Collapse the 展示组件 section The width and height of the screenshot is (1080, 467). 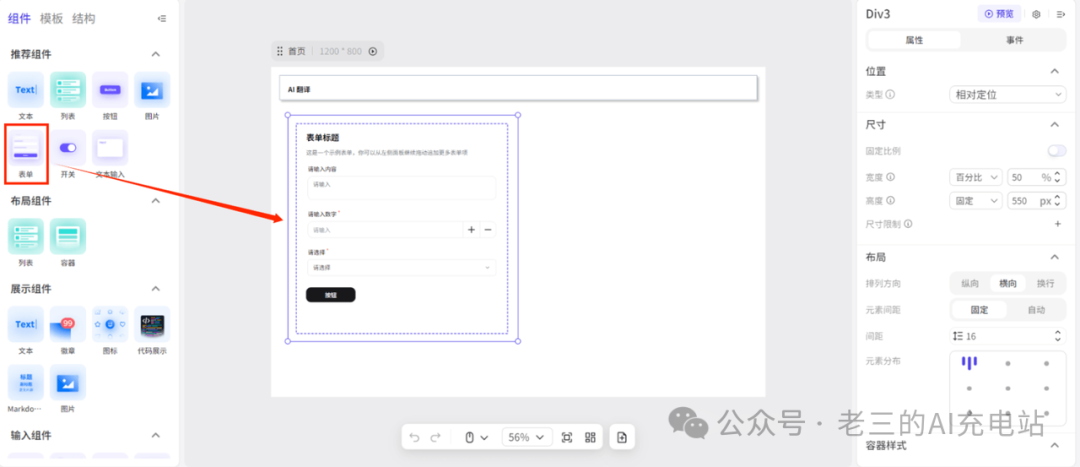pyautogui.click(x=156, y=289)
